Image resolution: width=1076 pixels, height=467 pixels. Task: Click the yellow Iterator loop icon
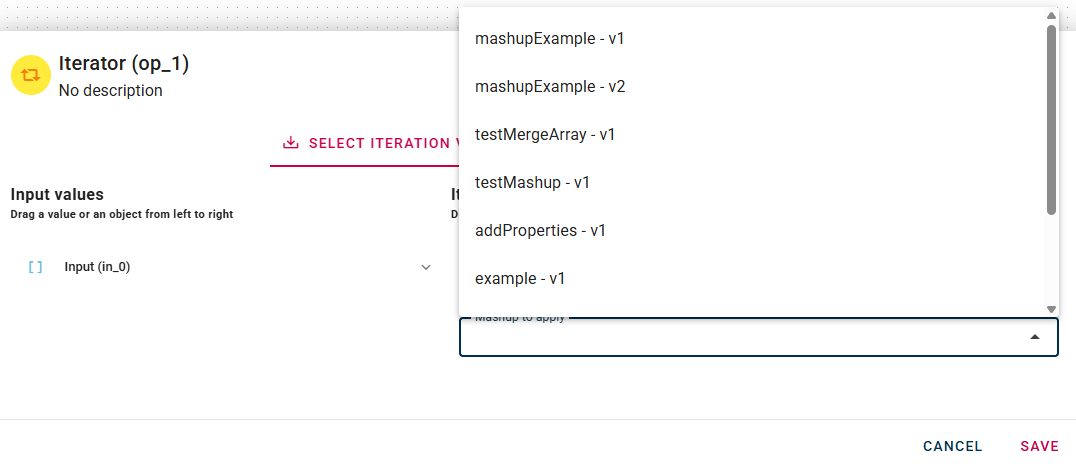point(31,75)
